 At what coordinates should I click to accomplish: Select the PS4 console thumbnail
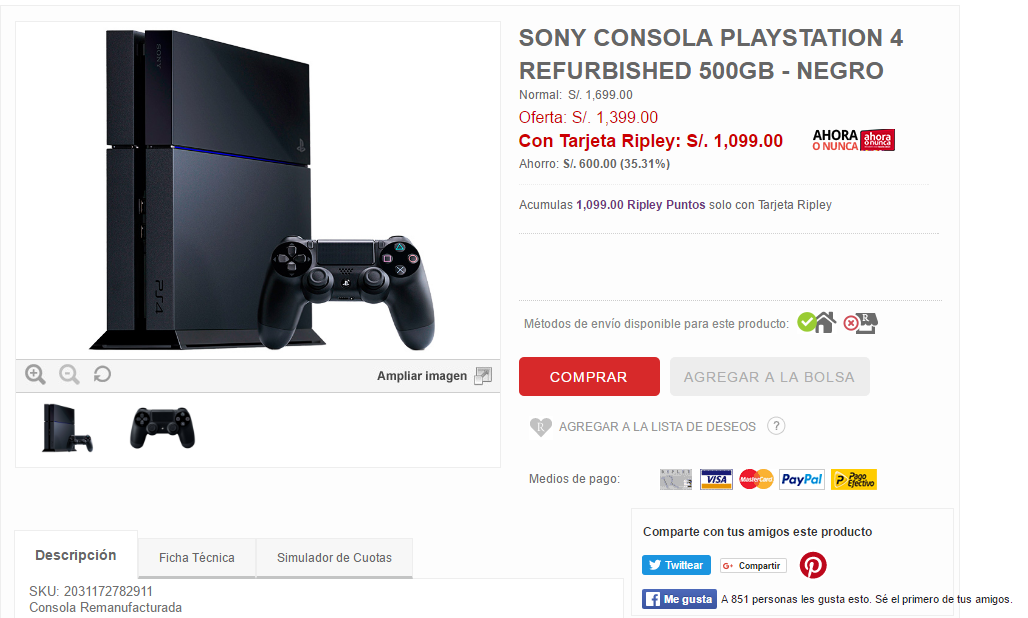pyautogui.click(x=68, y=428)
